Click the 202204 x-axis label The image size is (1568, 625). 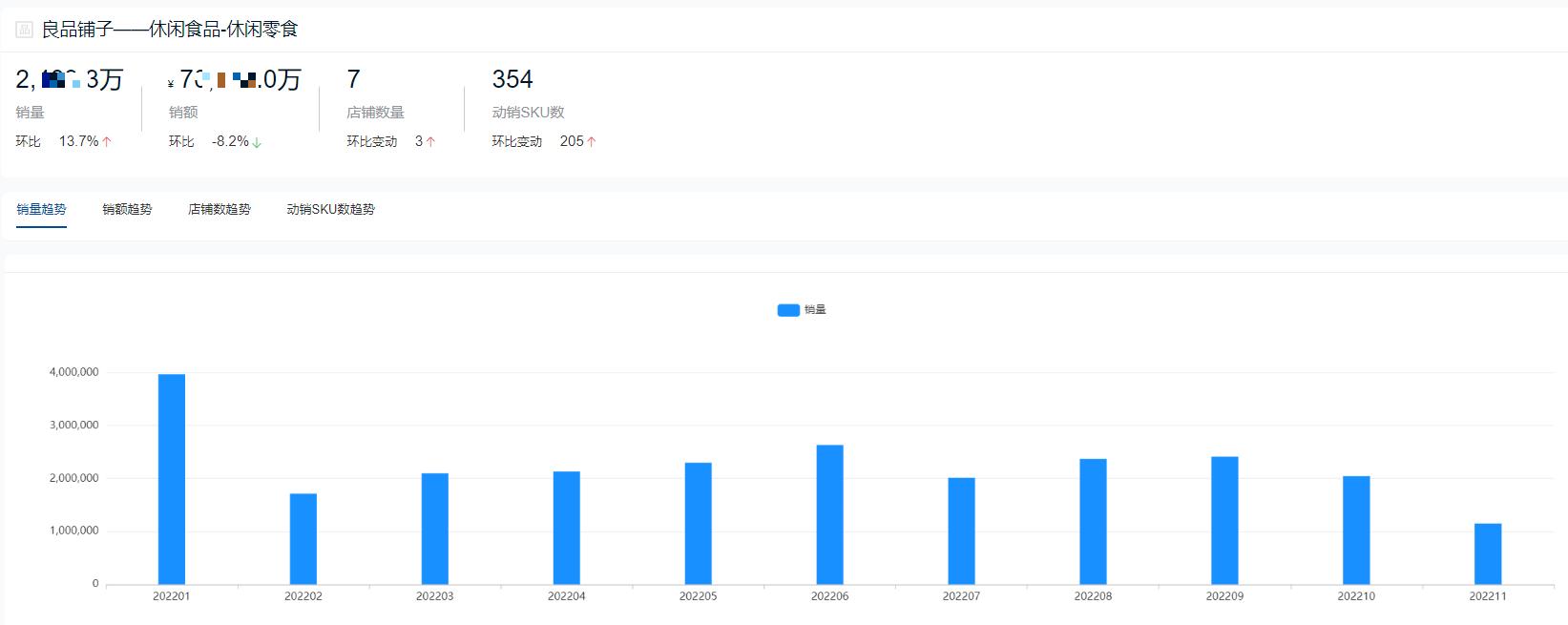tap(567, 596)
